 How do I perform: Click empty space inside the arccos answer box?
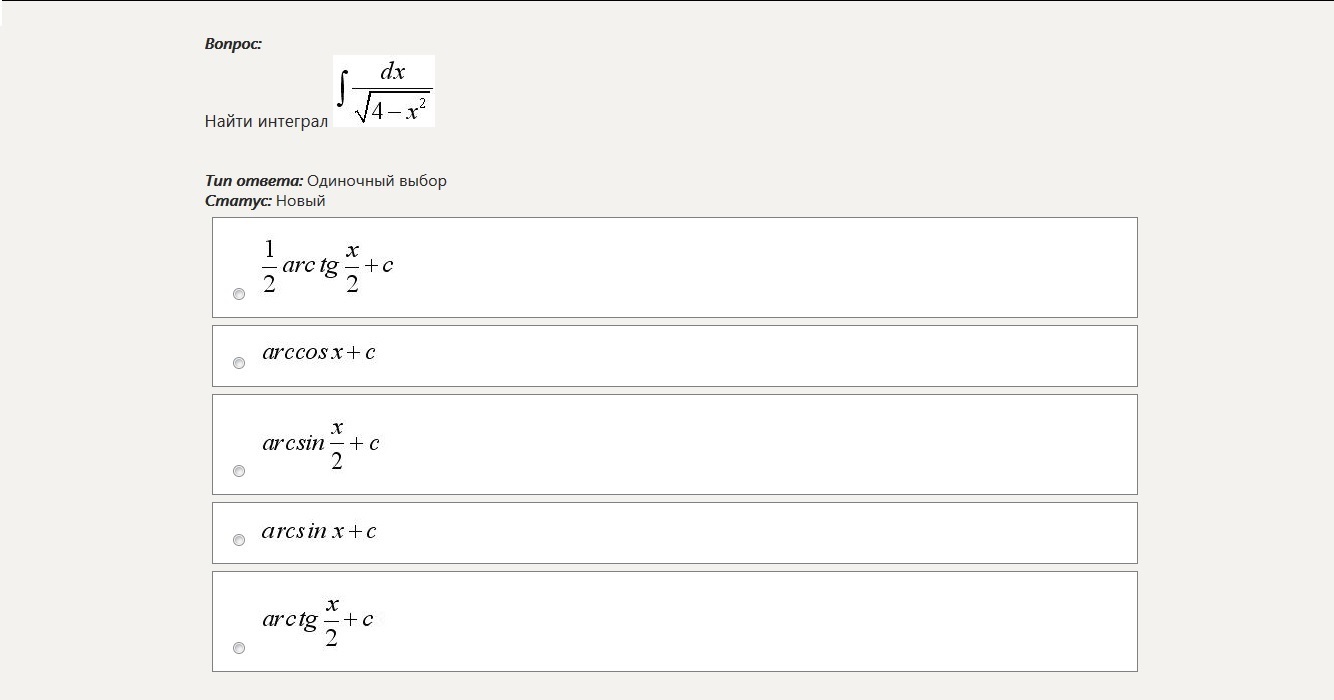tap(750, 356)
